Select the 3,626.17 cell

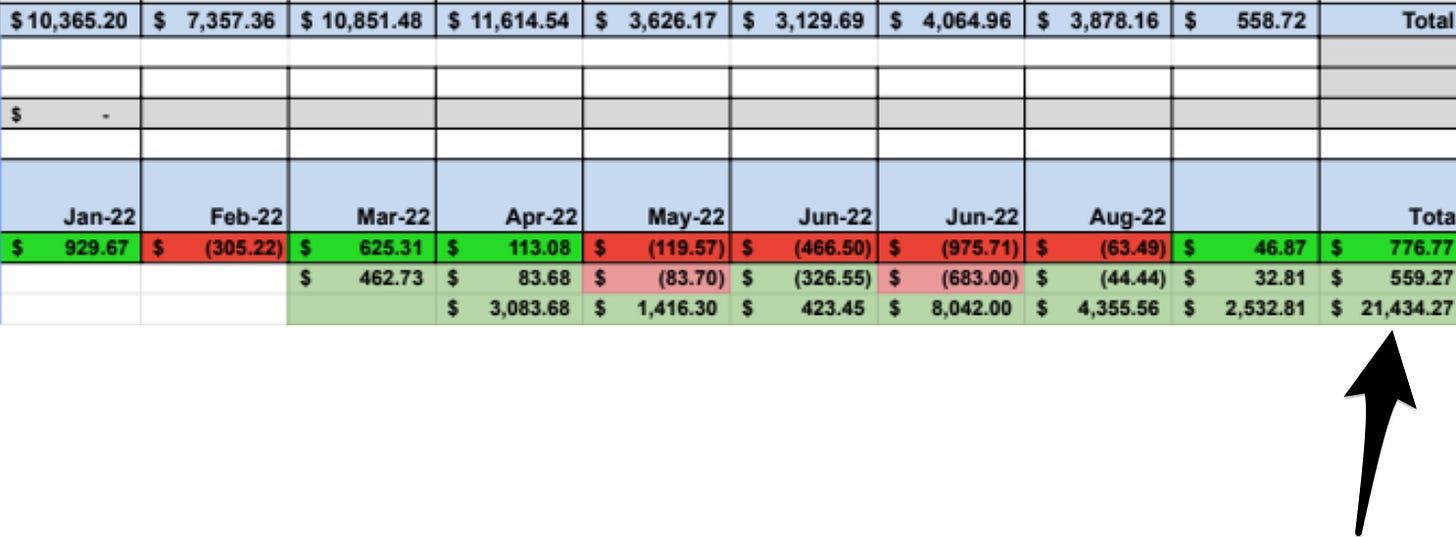pyautogui.click(x=657, y=20)
